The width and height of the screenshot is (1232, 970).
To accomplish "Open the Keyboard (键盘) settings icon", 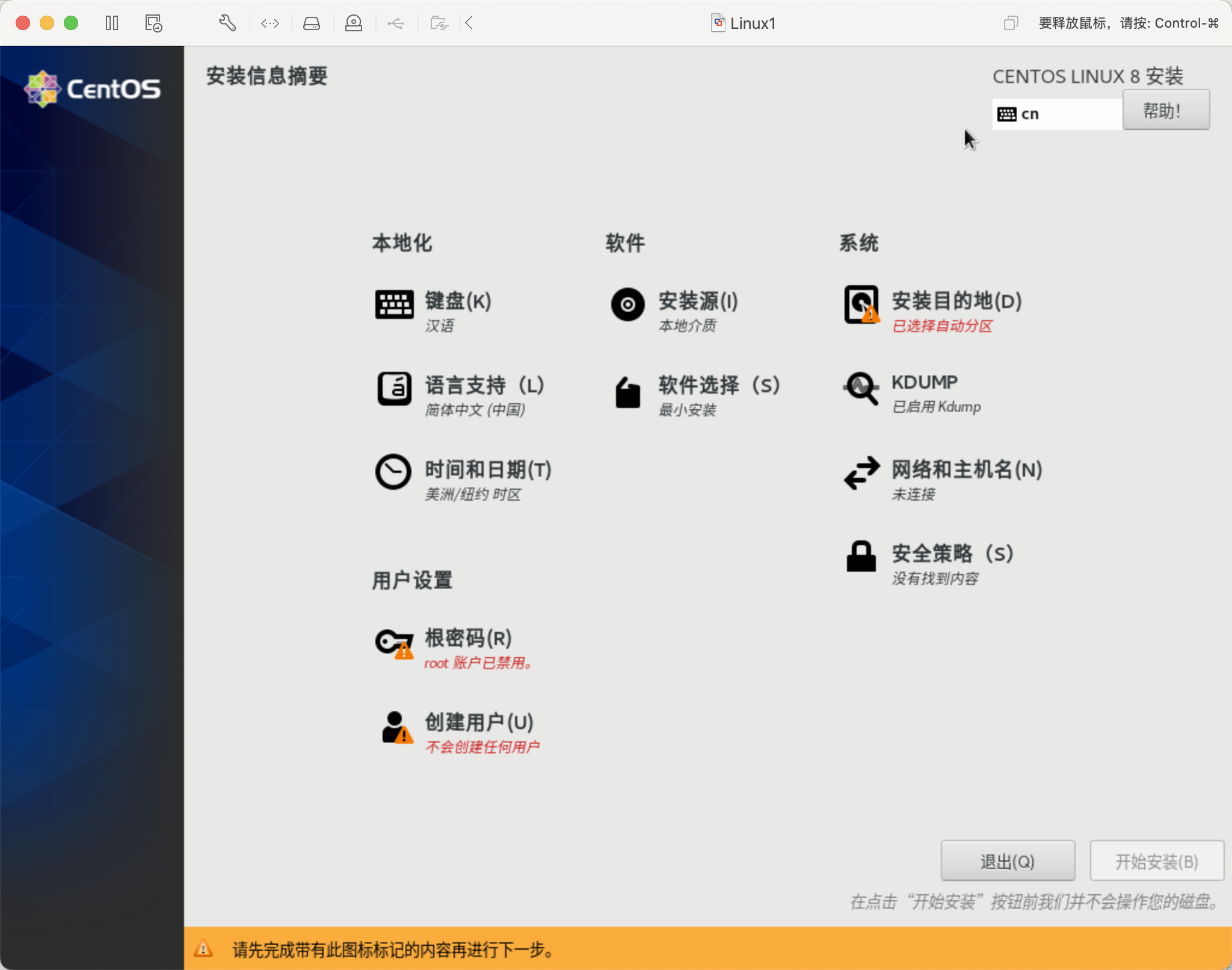I will point(394,304).
